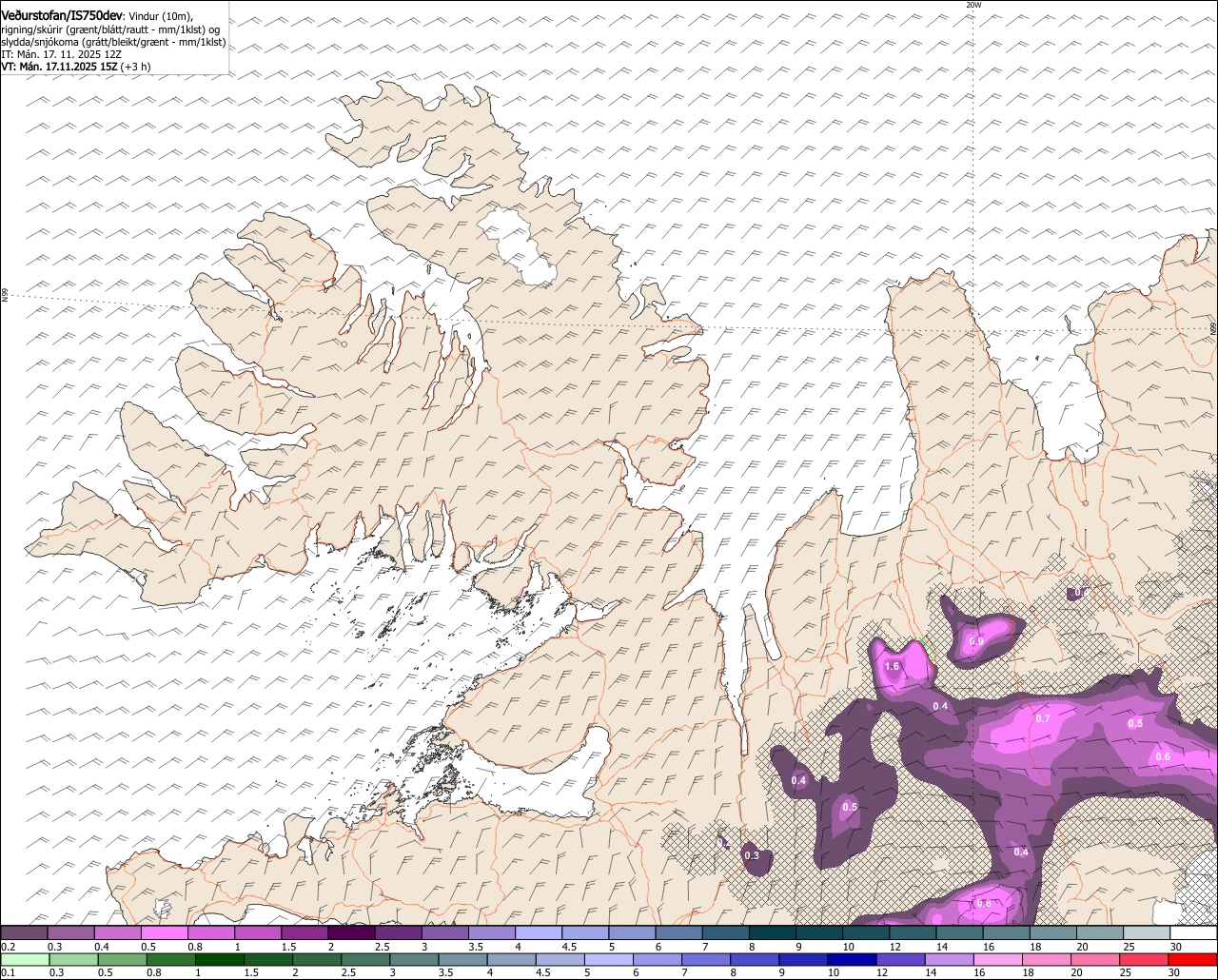This screenshot has width=1218, height=980.
Task: Click the Veðurstofan/IS750dev title text
Action: [62, 15]
